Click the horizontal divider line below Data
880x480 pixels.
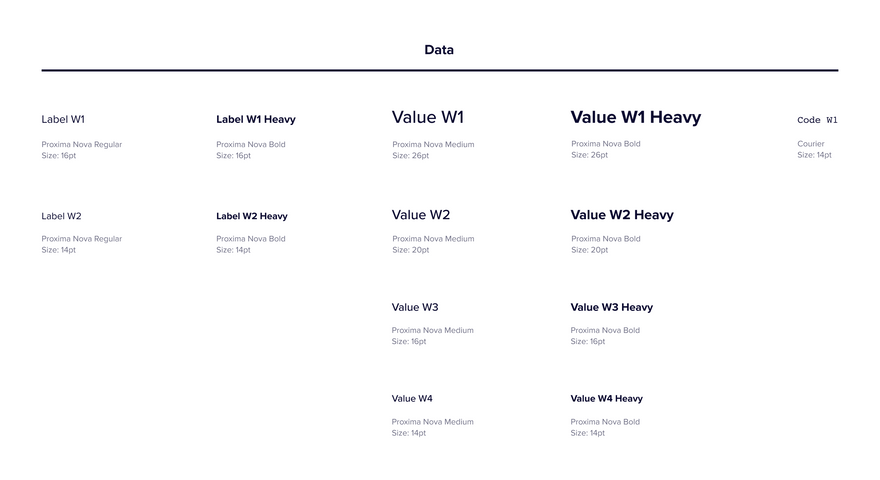pos(440,70)
